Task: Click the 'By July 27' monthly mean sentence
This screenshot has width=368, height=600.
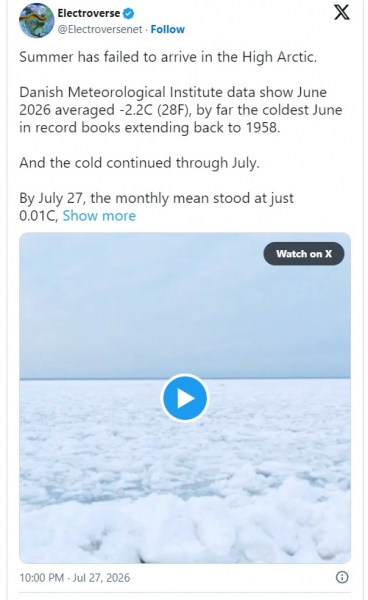Action: 156,207
